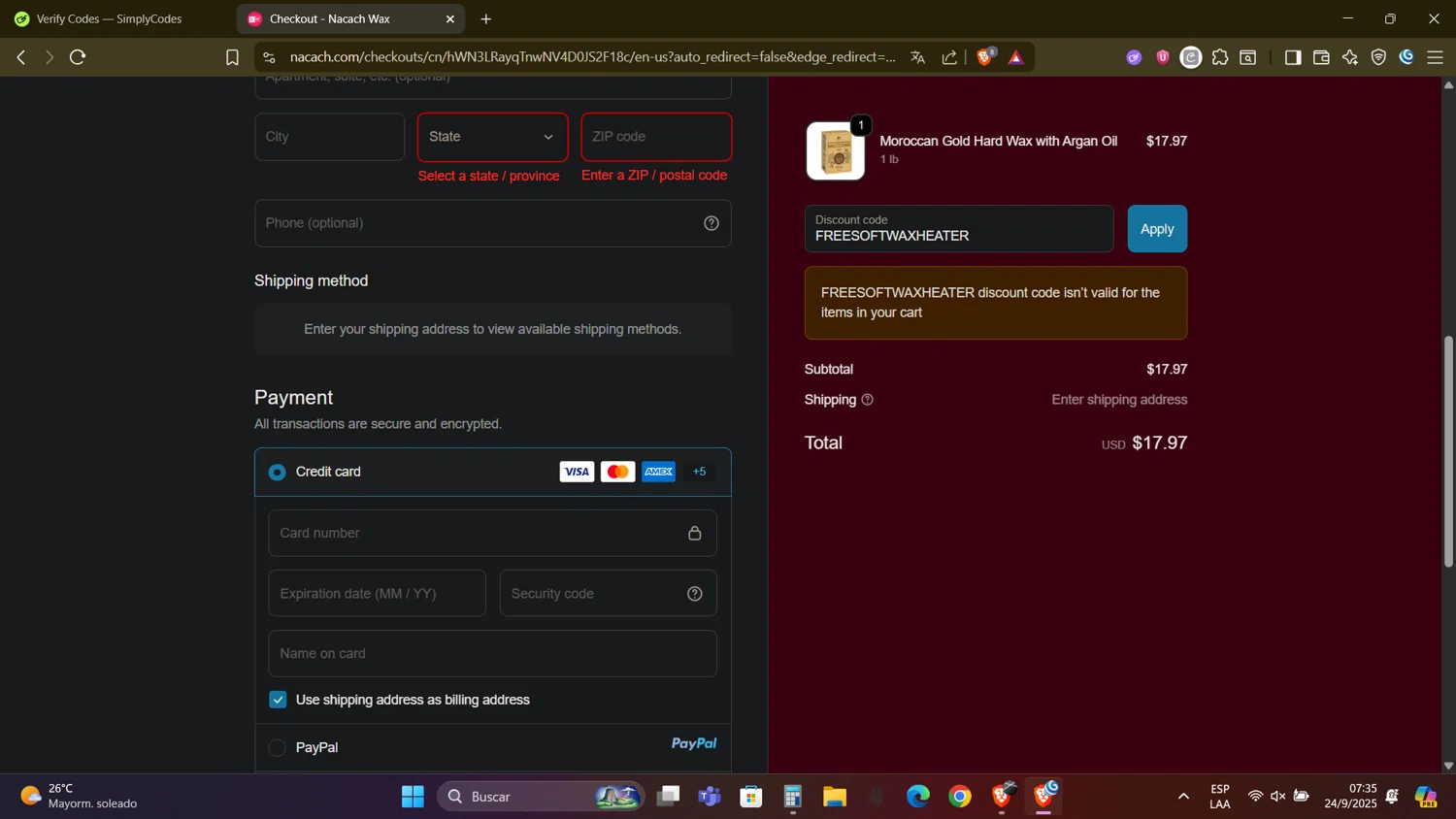Open the weather widget on taskbar

(x=80, y=797)
